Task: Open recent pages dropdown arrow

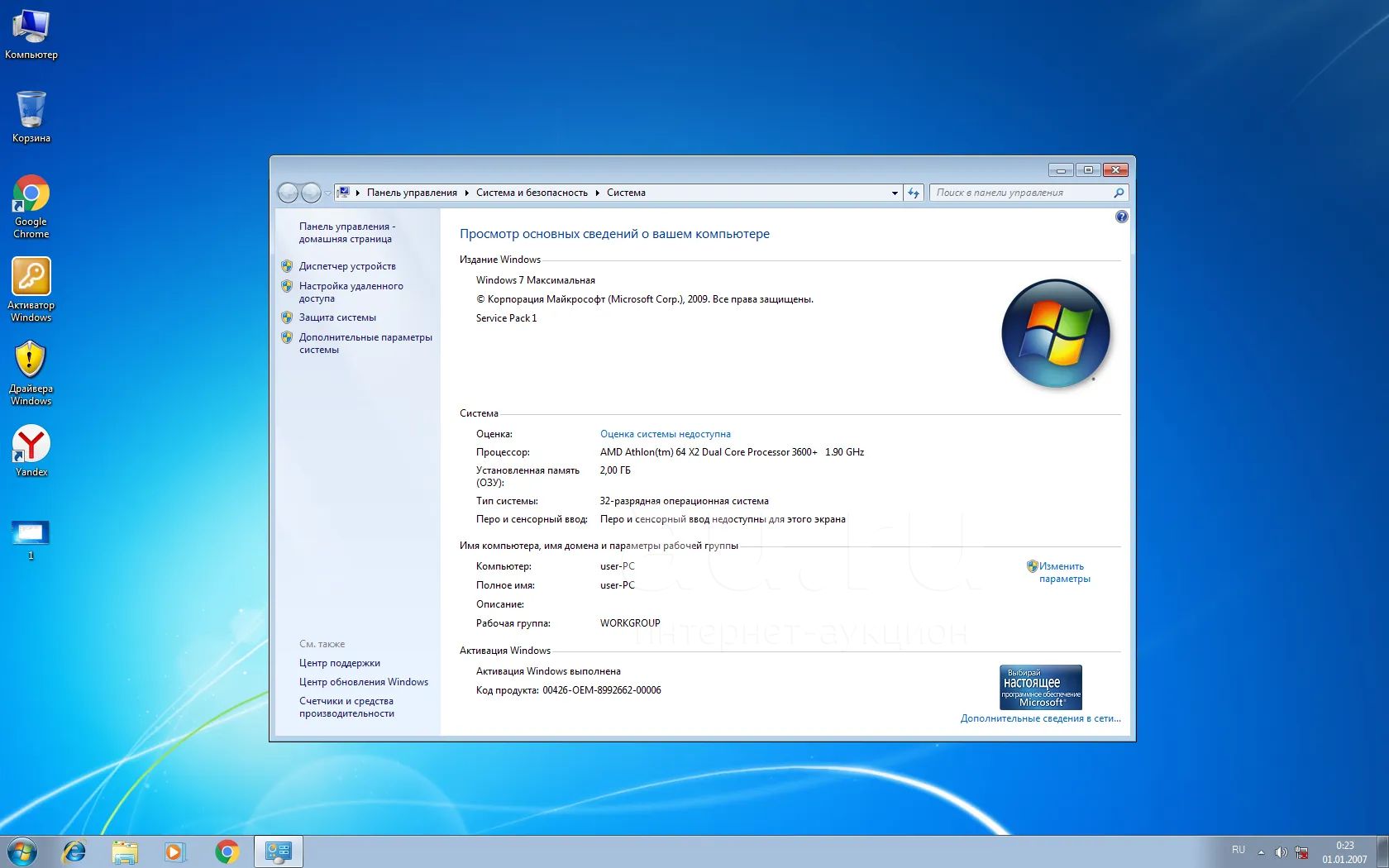Action: pos(327,193)
